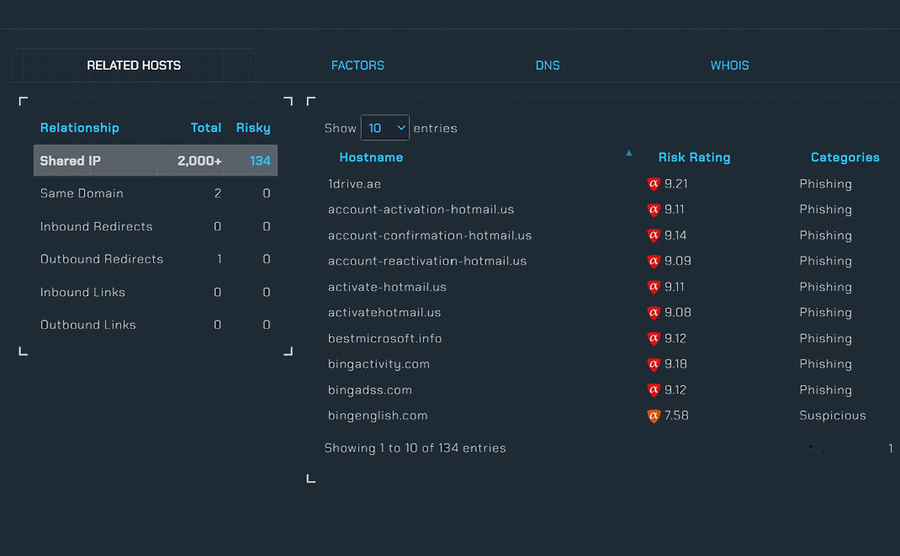The image size is (900, 556).
Task: Select the Outbound Redirects relationship row
Action: [x=155, y=259]
